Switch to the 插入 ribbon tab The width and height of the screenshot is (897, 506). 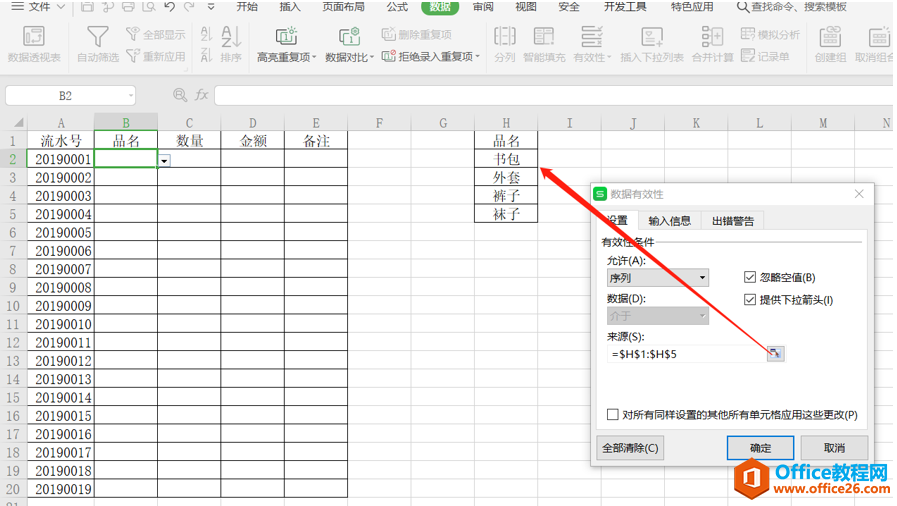point(290,7)
